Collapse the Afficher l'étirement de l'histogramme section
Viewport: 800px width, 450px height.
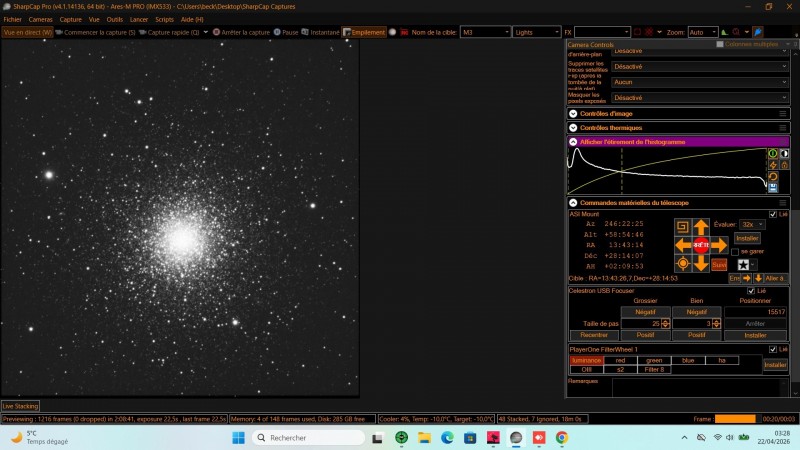[573, 142]
